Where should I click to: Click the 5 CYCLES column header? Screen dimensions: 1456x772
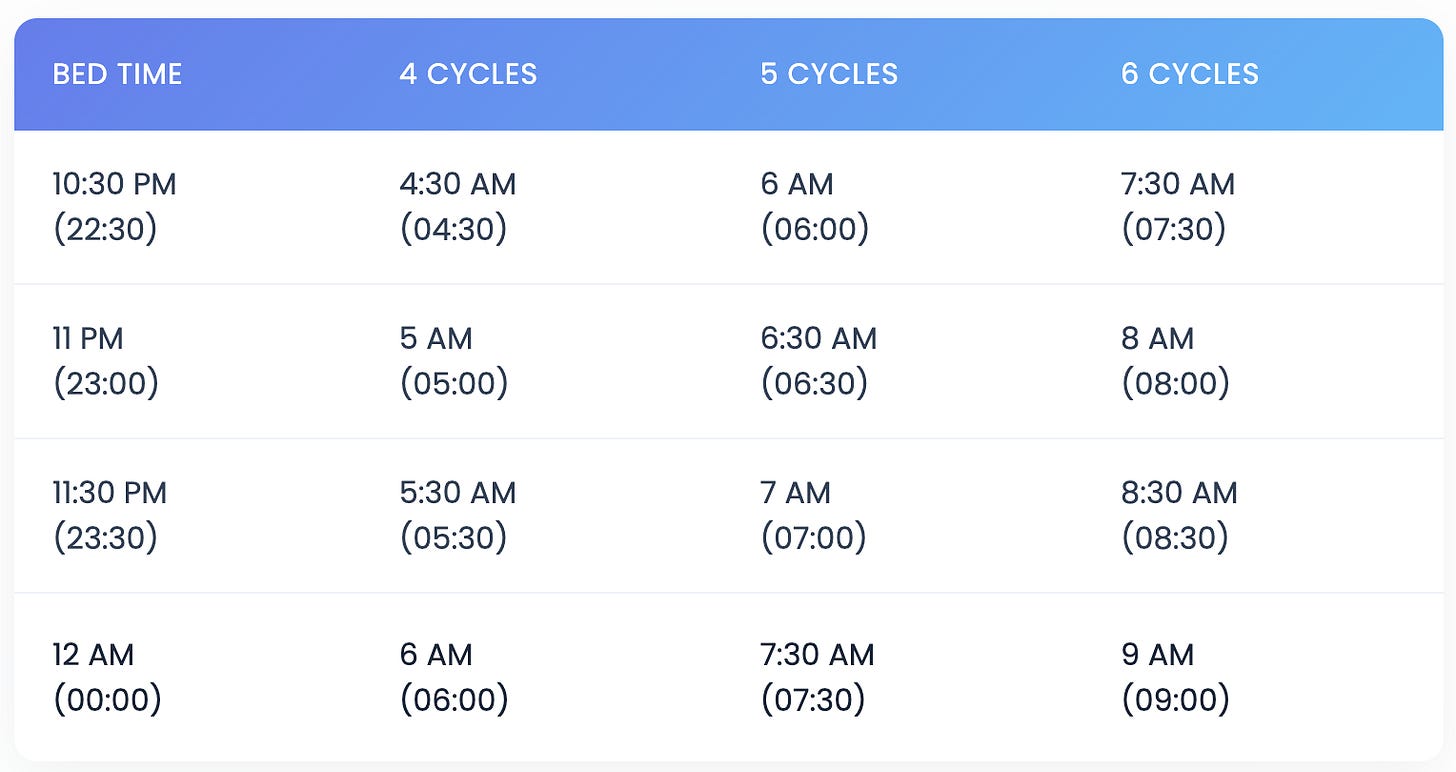(829, 74)
